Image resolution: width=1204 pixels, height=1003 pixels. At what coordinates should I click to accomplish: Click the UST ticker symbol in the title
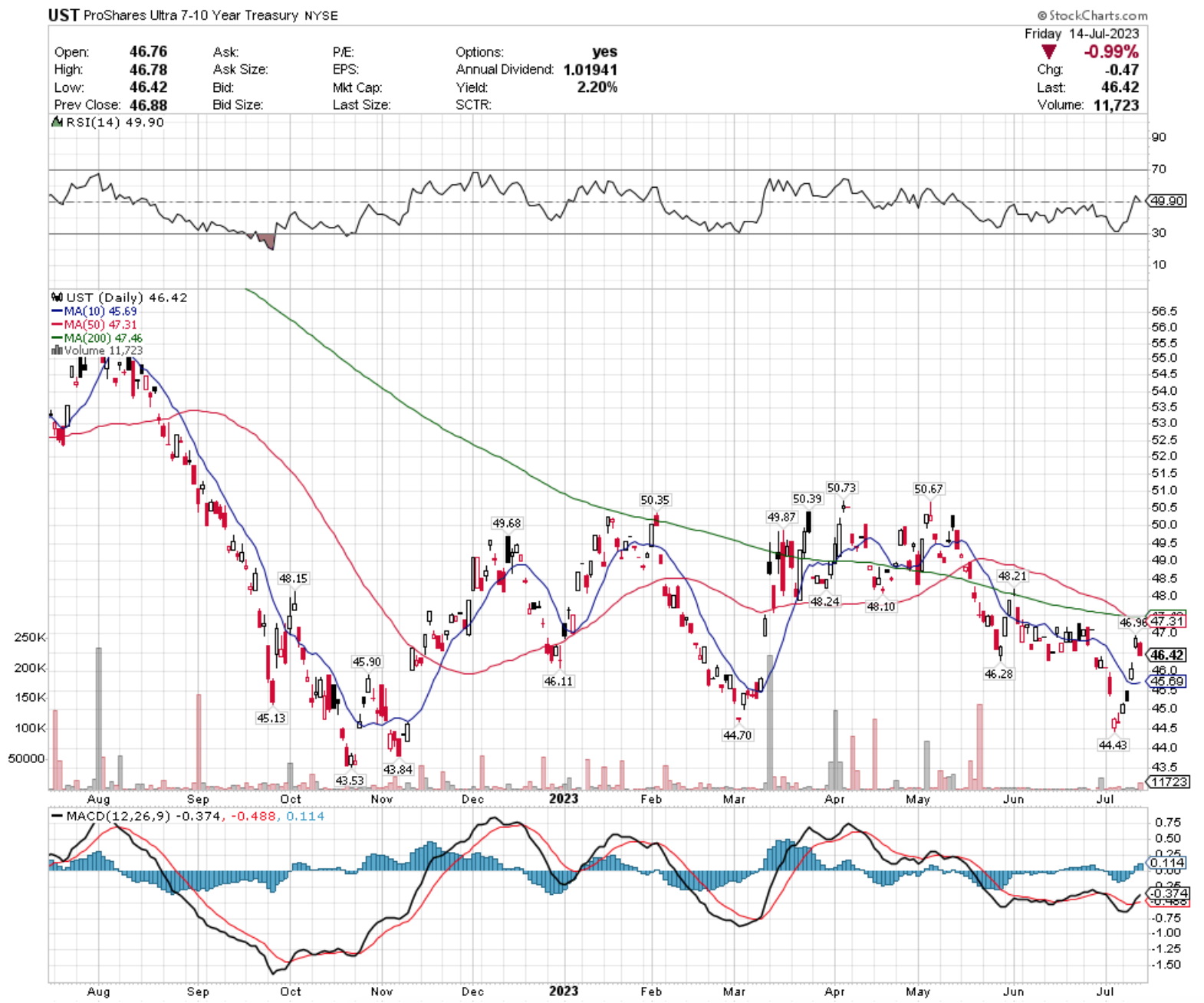tap(63, 15)
